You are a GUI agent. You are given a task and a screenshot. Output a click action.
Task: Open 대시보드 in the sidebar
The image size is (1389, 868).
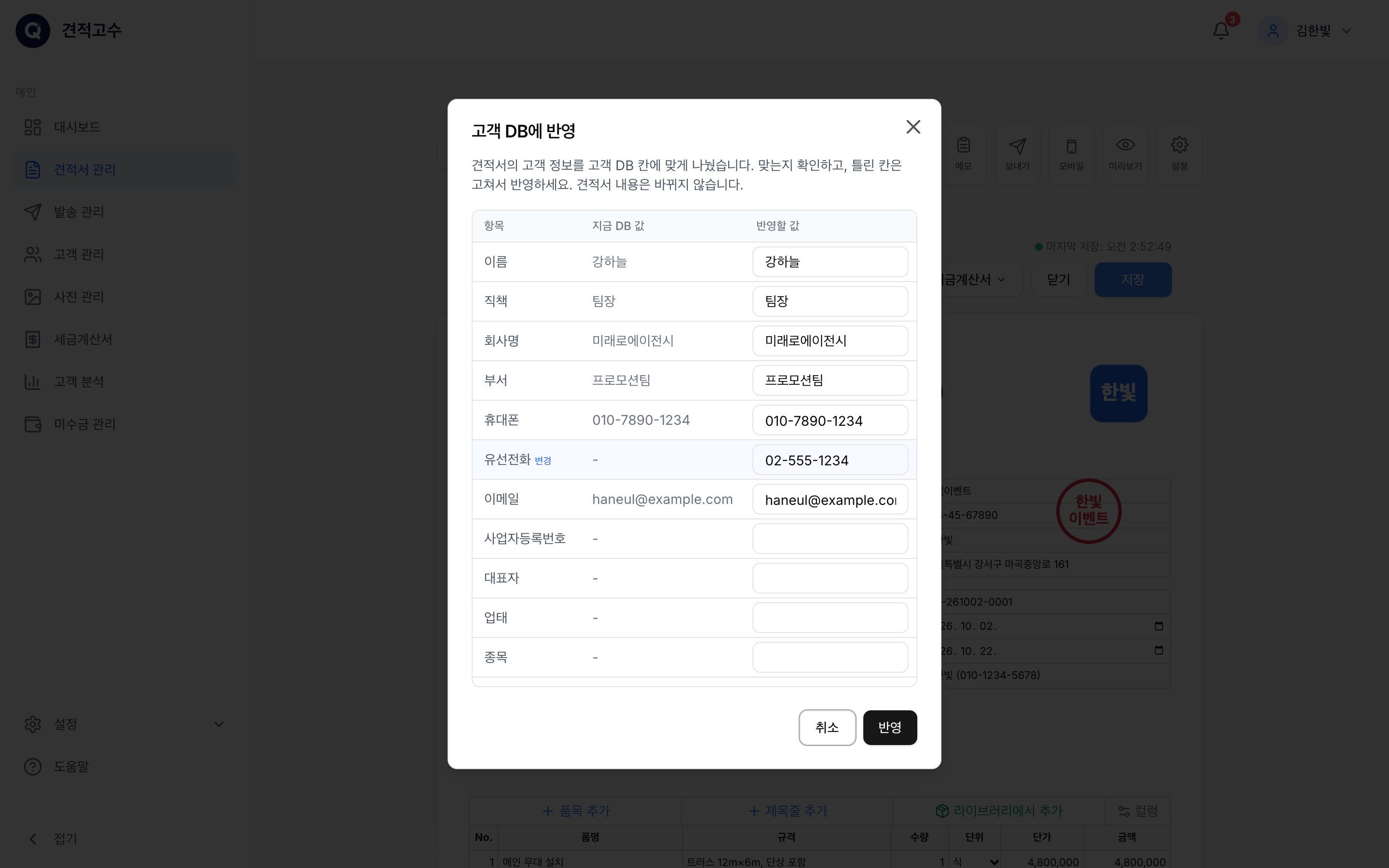[x=124, y=127]
